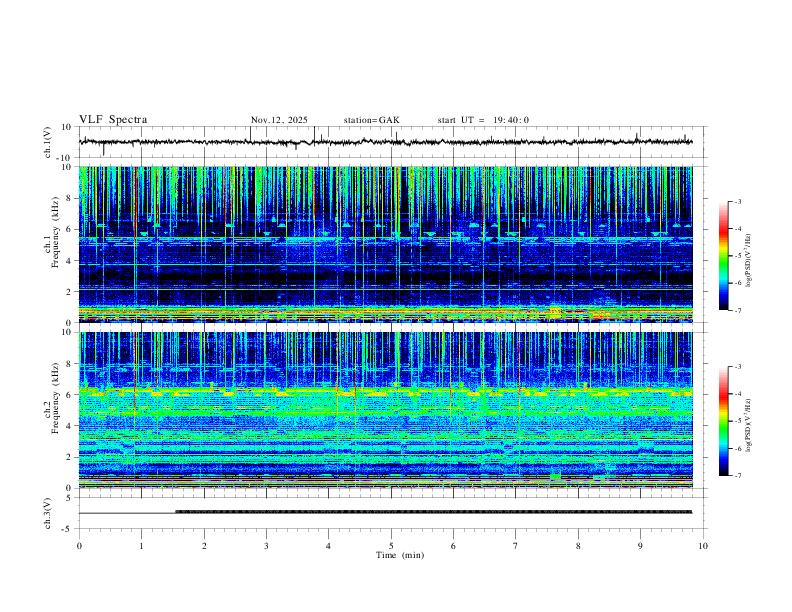The width and height of the screenshot is (792, 612).
Task: Click the lower PSD color scale bar
Action: click(723, 421)
